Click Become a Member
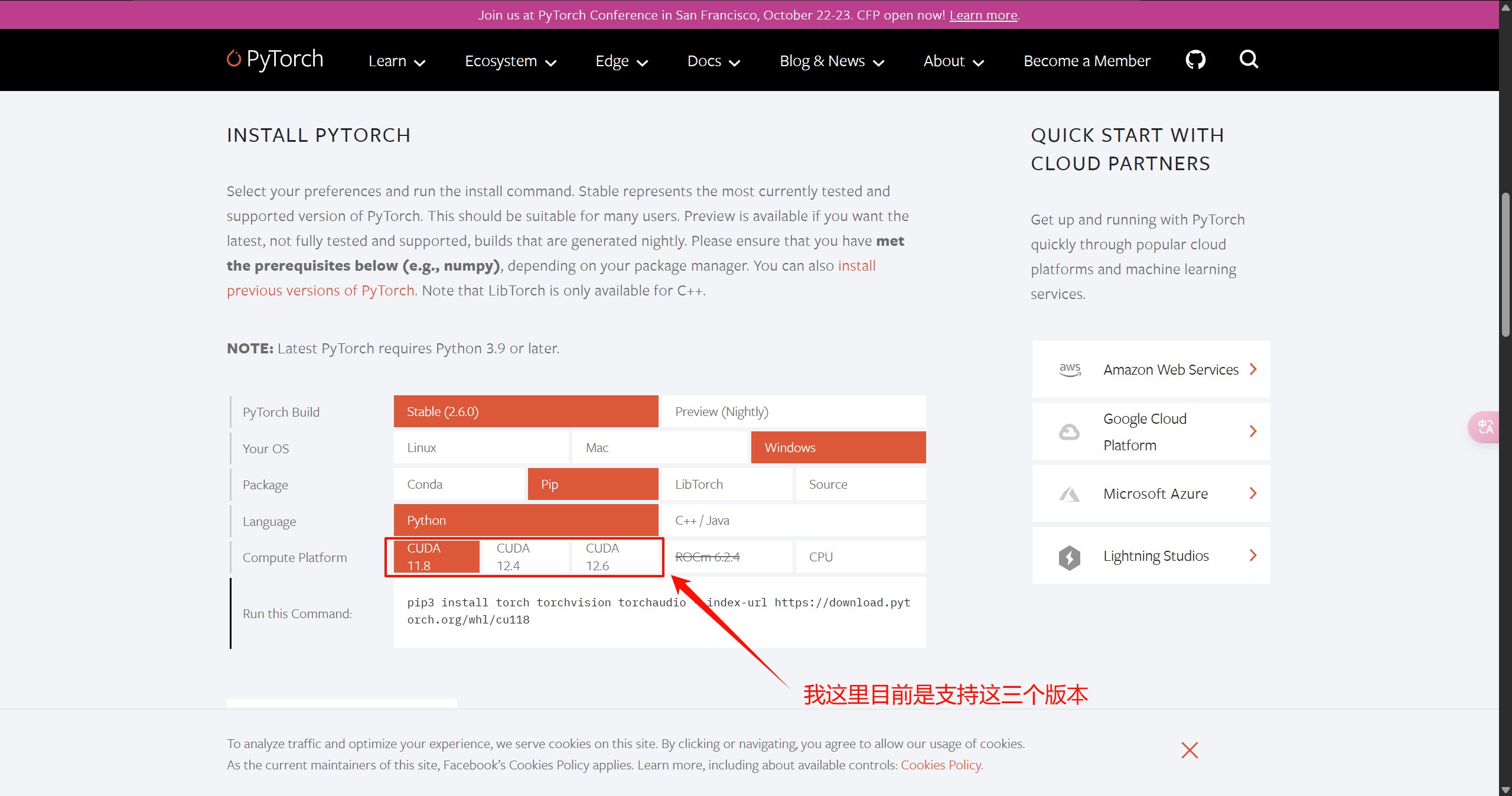1512x796 pixels. [x=1087, y=61]
